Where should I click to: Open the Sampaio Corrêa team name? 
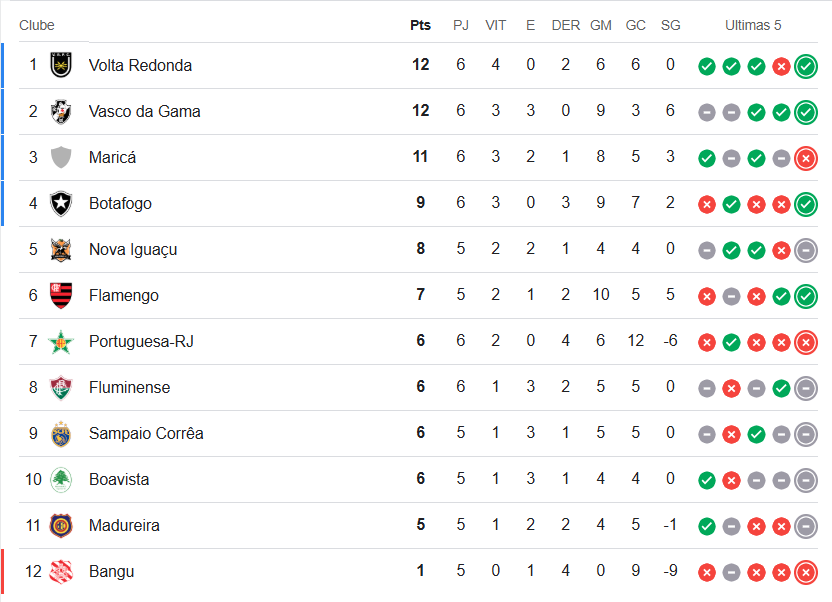point(146,433)
